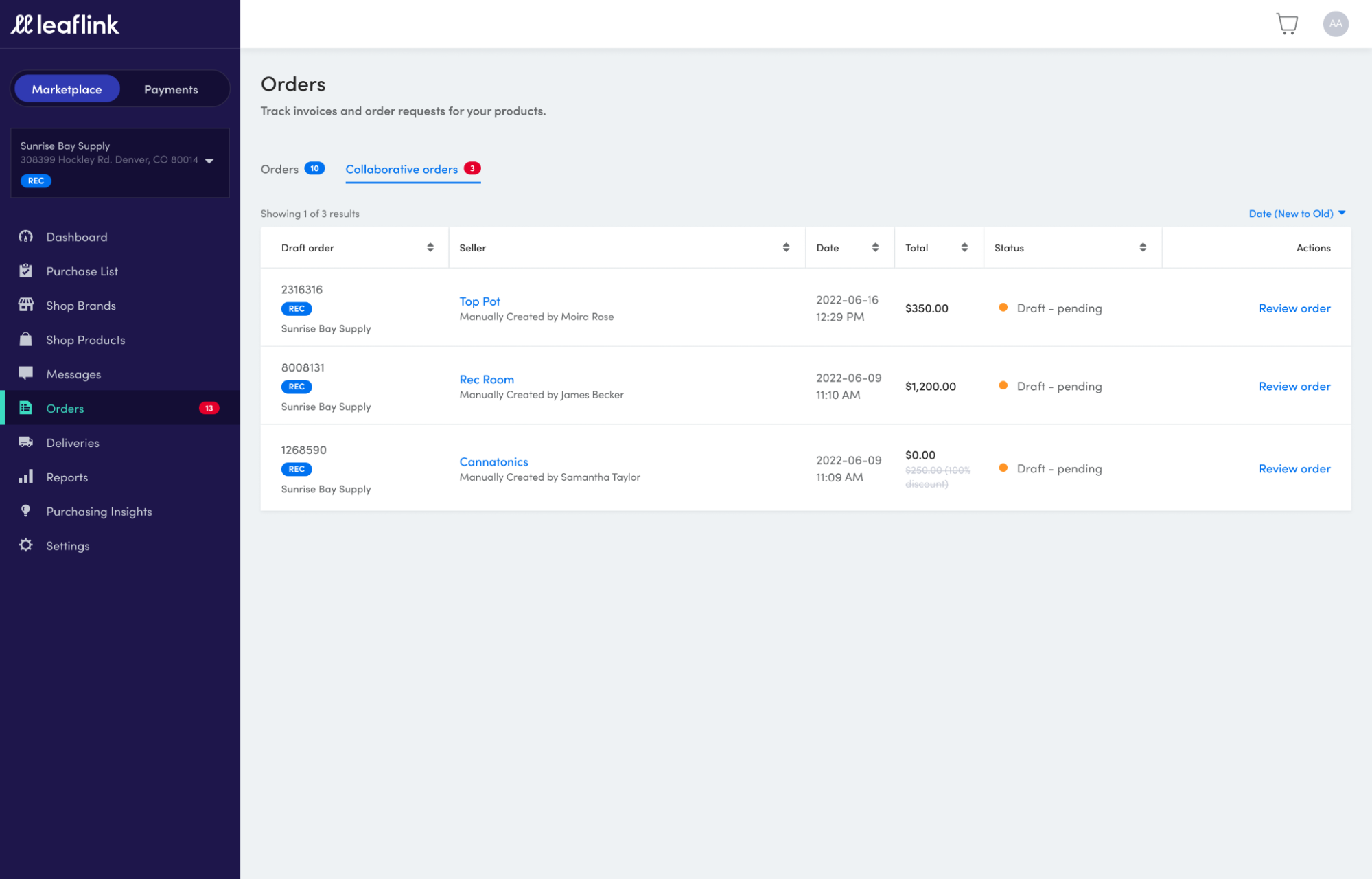1372x879 pixels.
Task: Click the orange status dot for Top Pot order
Action: pos(1003,308)
